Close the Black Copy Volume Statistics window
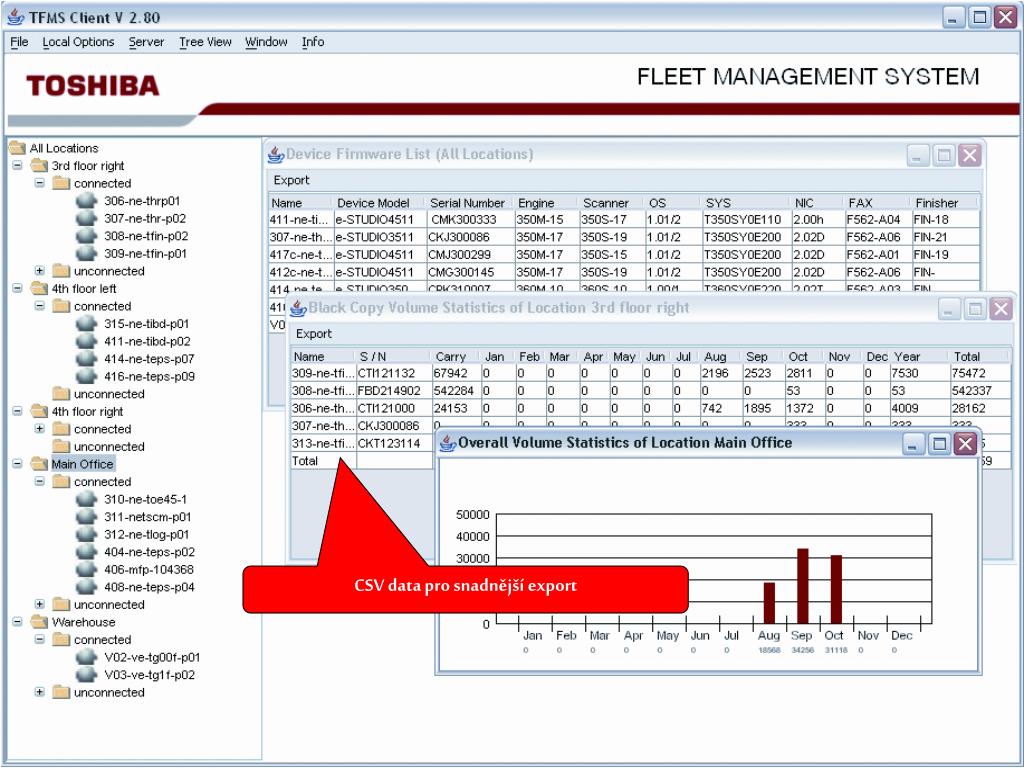 point(1000,309)
